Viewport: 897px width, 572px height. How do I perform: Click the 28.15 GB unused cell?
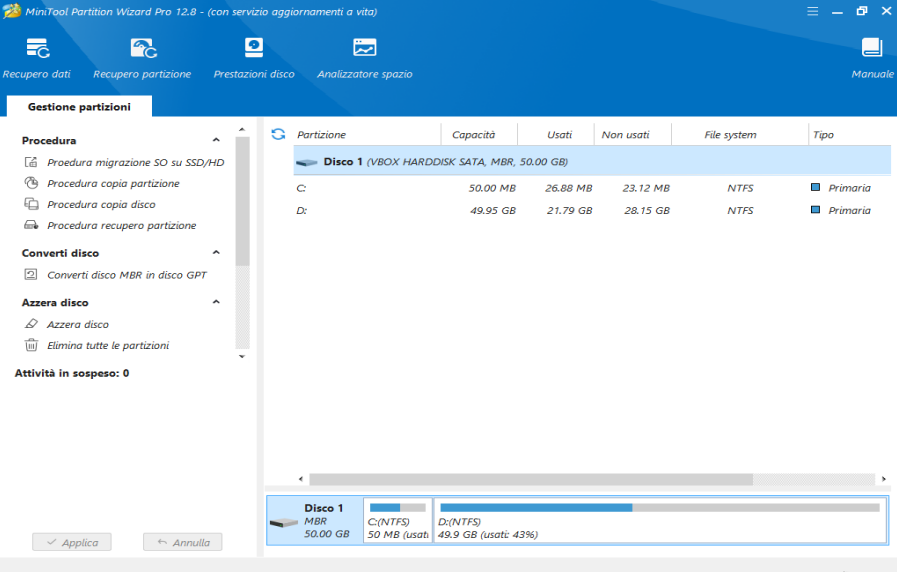[x=647, y=210]
